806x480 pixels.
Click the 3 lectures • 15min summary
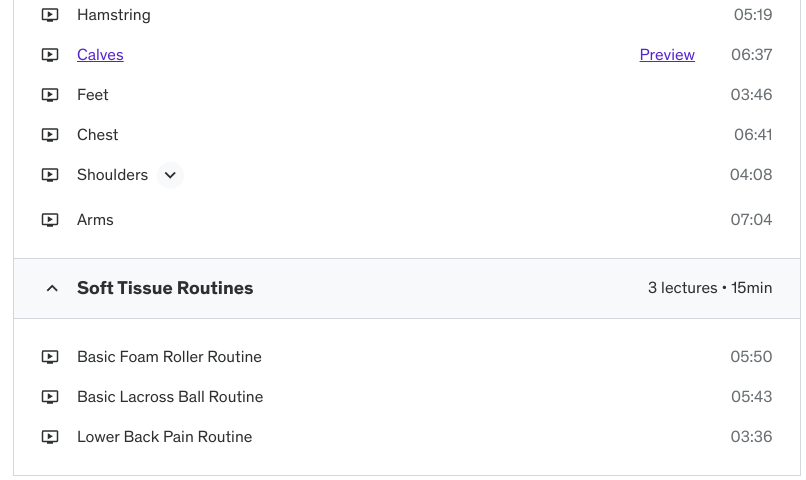[x=710, y=288]
